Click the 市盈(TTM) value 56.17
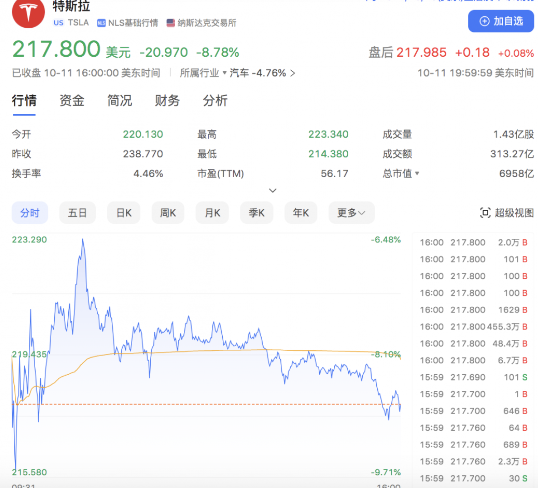Screen dimensions: 538x488 pyautogui.click(x=334, y=173)
